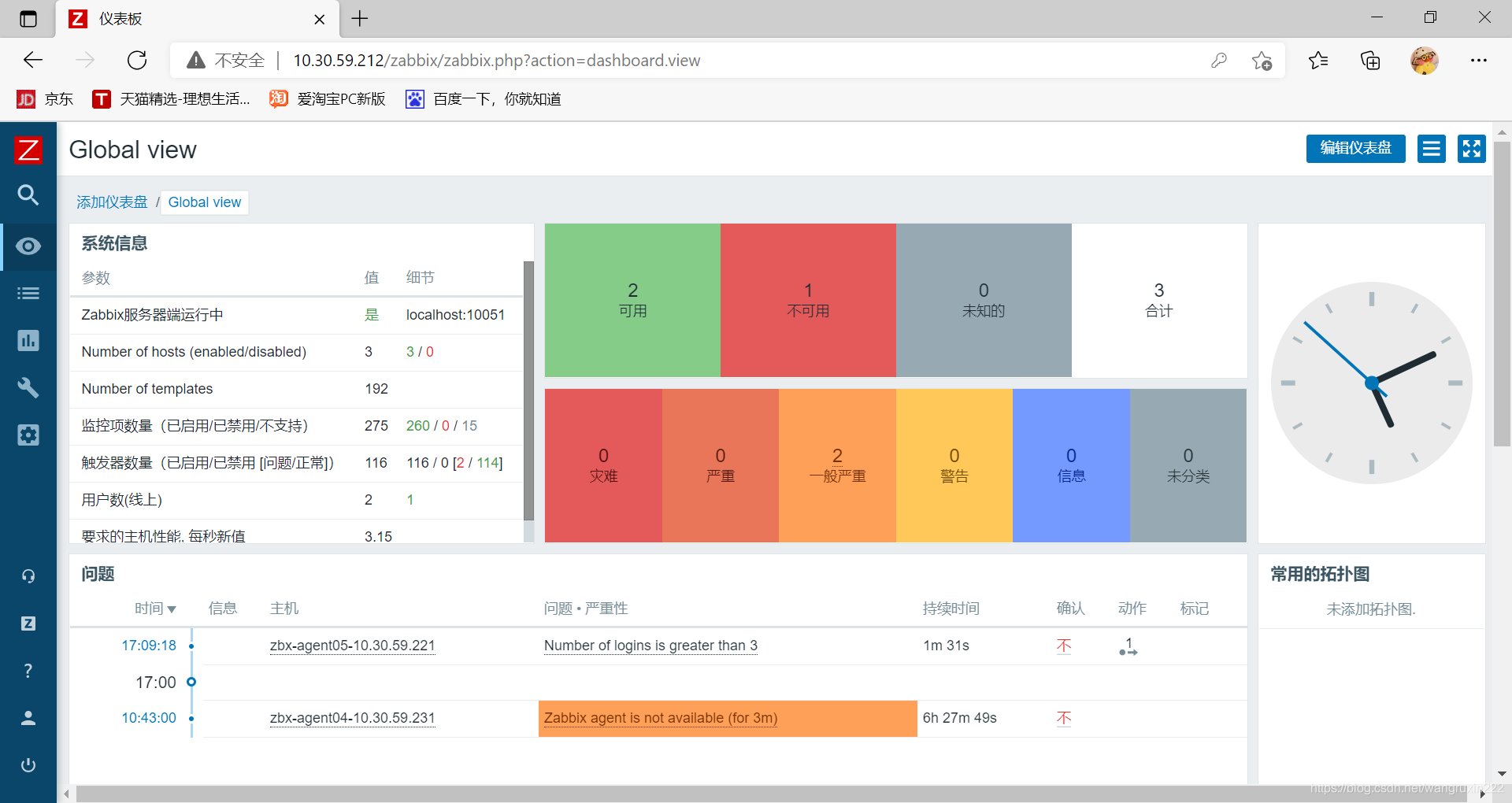
Task: Close the 仪表板 browser tab
Action: coord(320,19)
